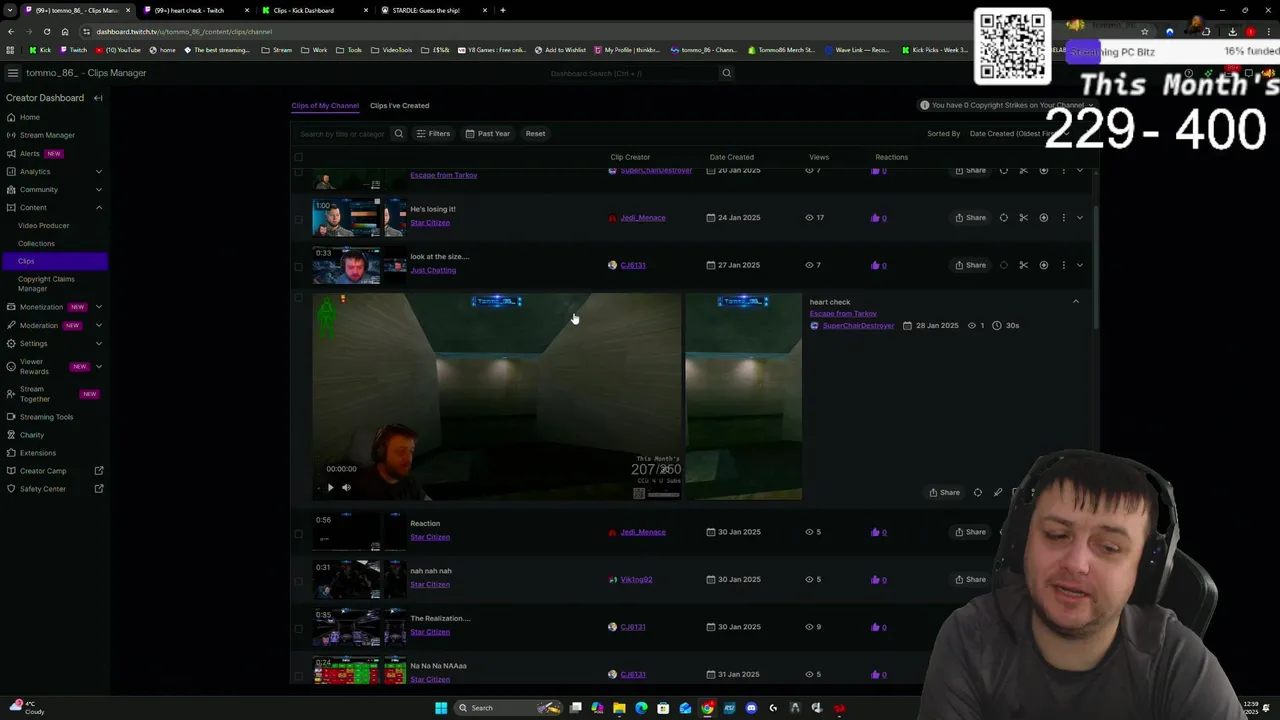Open Viktog92 creator link

coord(636,580)
